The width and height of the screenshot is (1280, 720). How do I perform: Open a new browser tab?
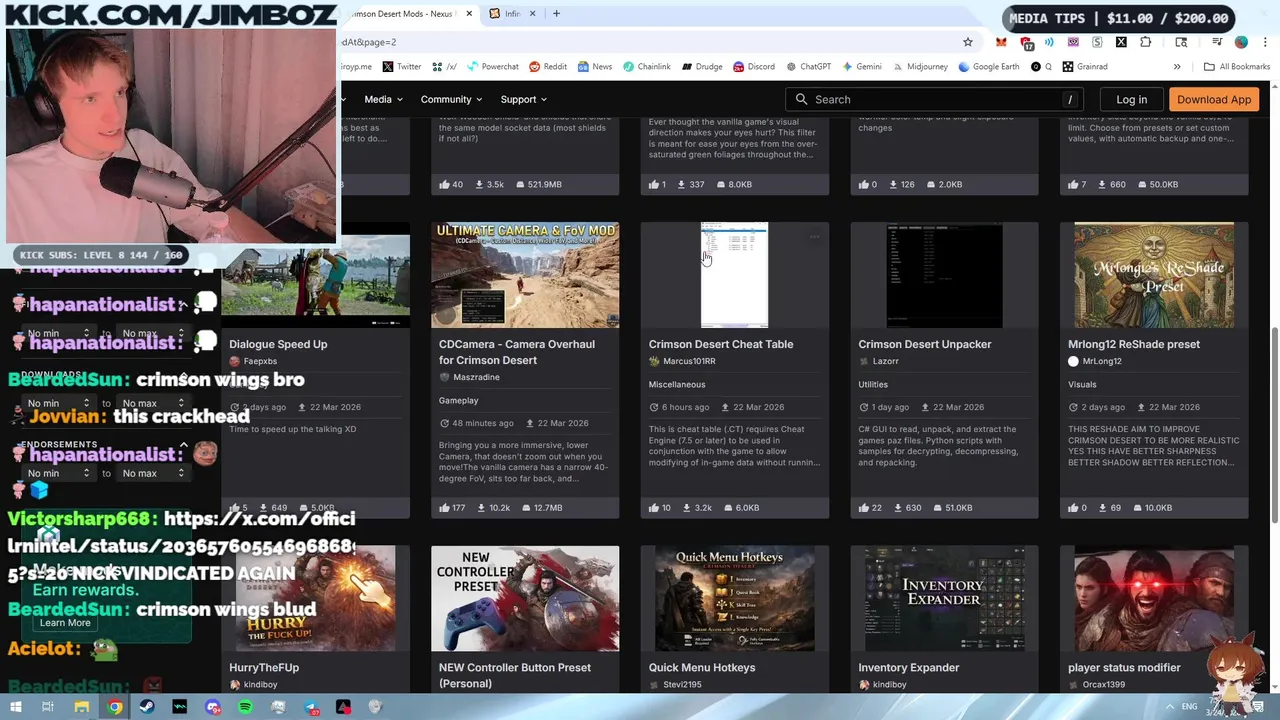(x=557, y=14)
